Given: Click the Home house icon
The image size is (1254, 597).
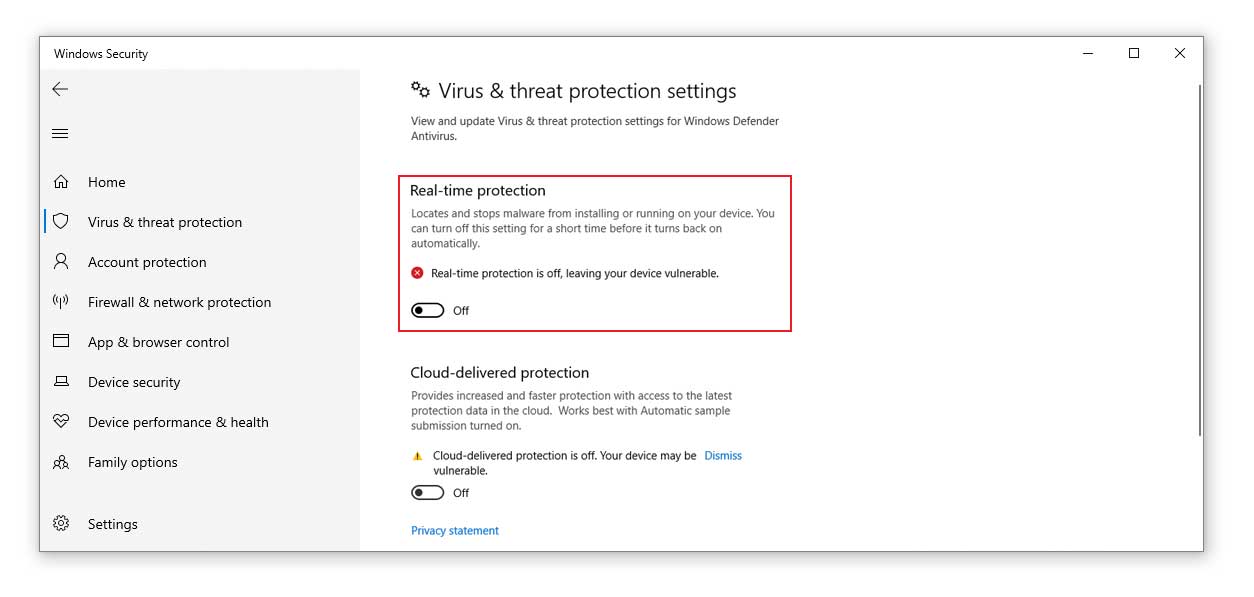Looking at the screenshot, I should pos(61,182).
